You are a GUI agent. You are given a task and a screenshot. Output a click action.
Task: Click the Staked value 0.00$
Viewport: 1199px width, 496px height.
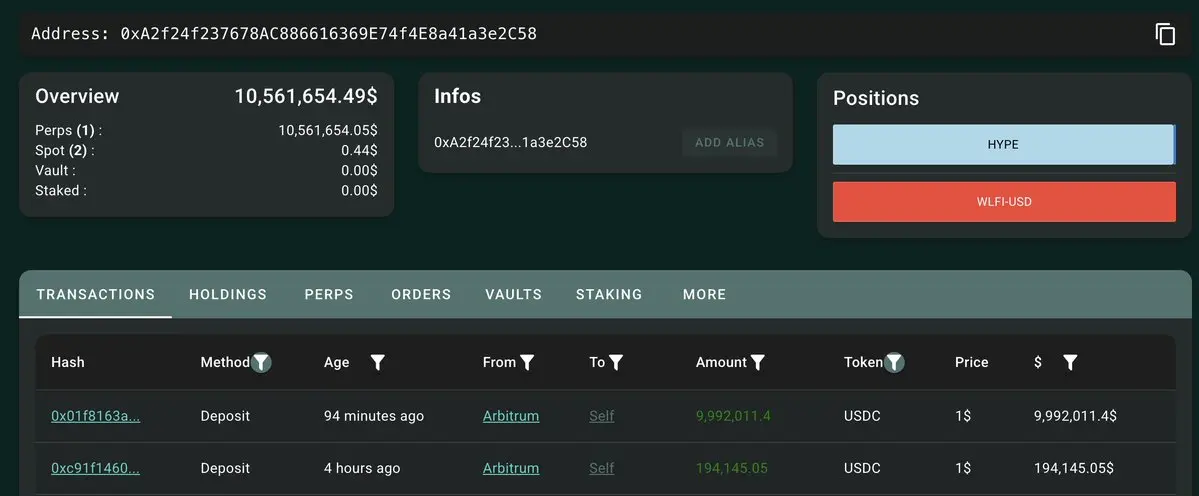359,190
